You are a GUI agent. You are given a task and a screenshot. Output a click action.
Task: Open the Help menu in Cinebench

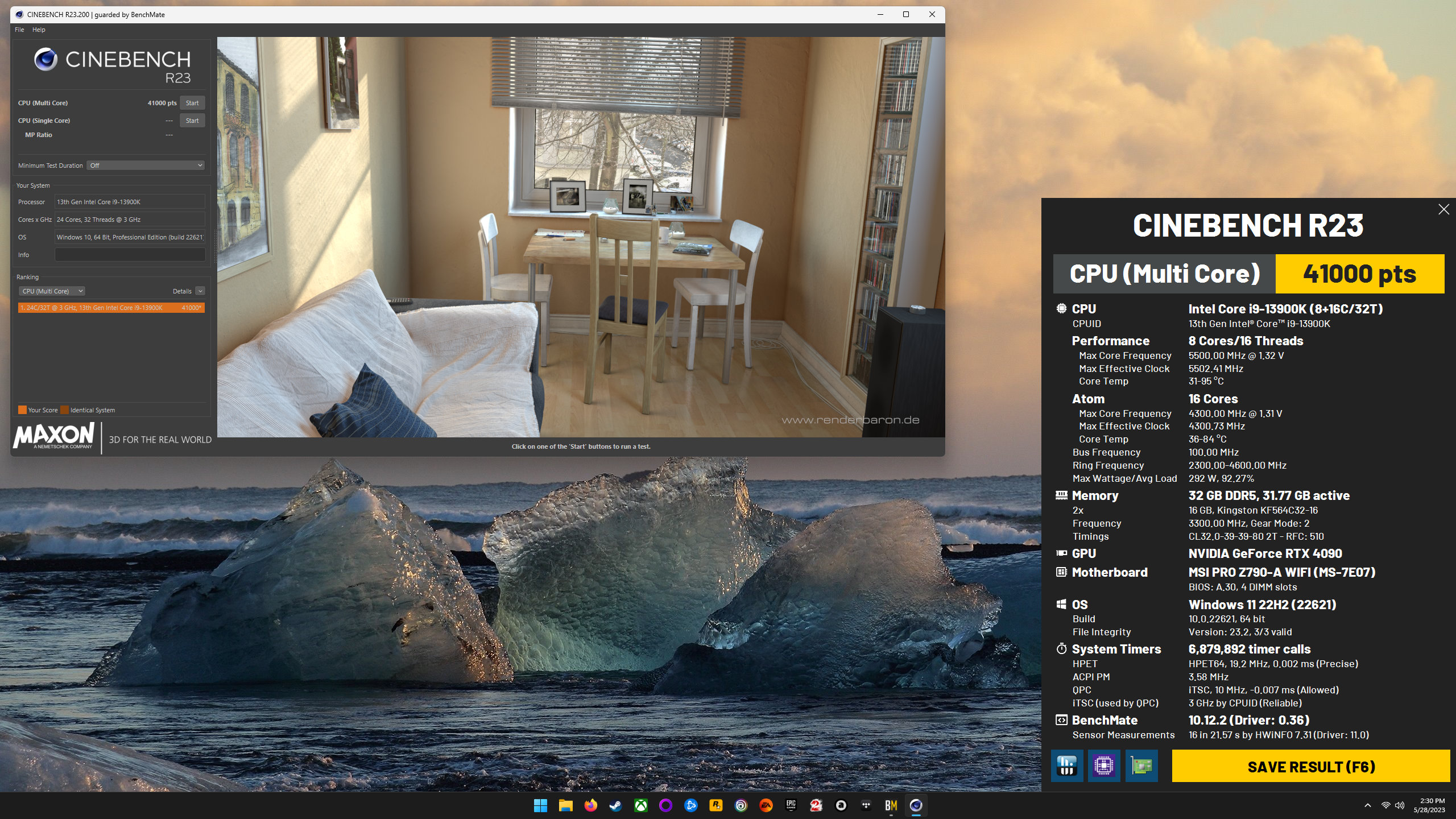pos(39,30)
